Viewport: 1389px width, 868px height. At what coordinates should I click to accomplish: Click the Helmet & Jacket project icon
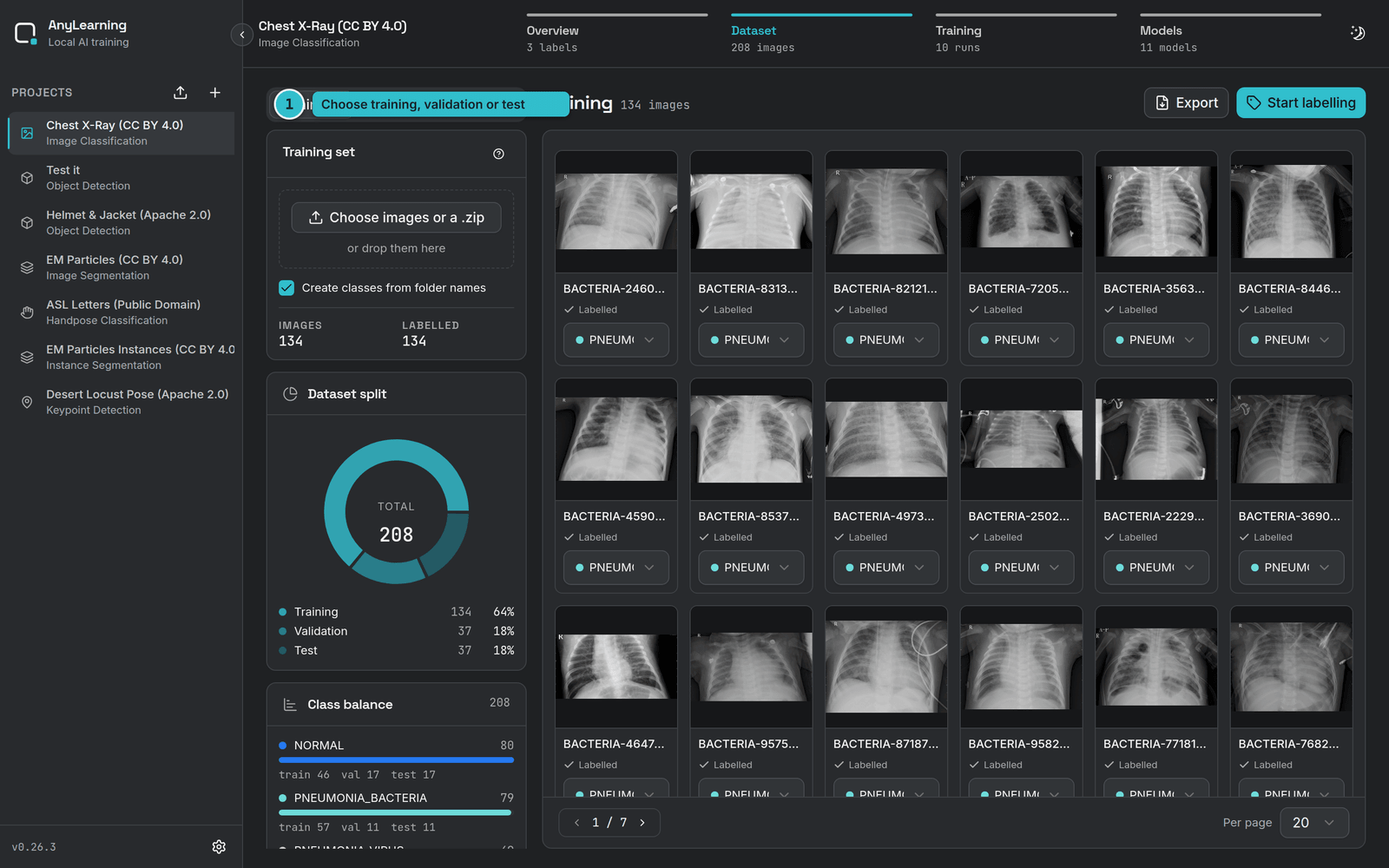tap(27, 223)
